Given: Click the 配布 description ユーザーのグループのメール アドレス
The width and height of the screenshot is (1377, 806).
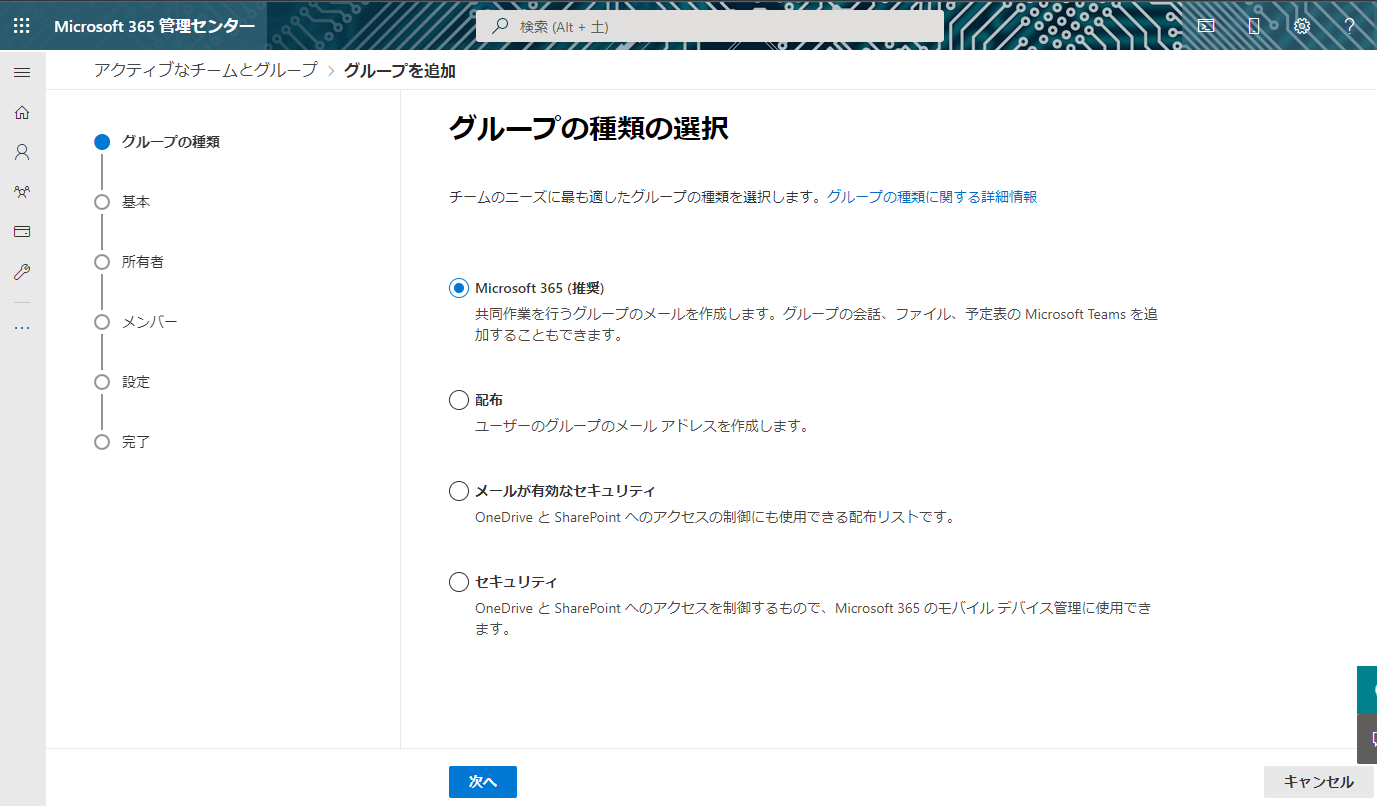Looking at the screenshot, I should [x=641, y=426].
